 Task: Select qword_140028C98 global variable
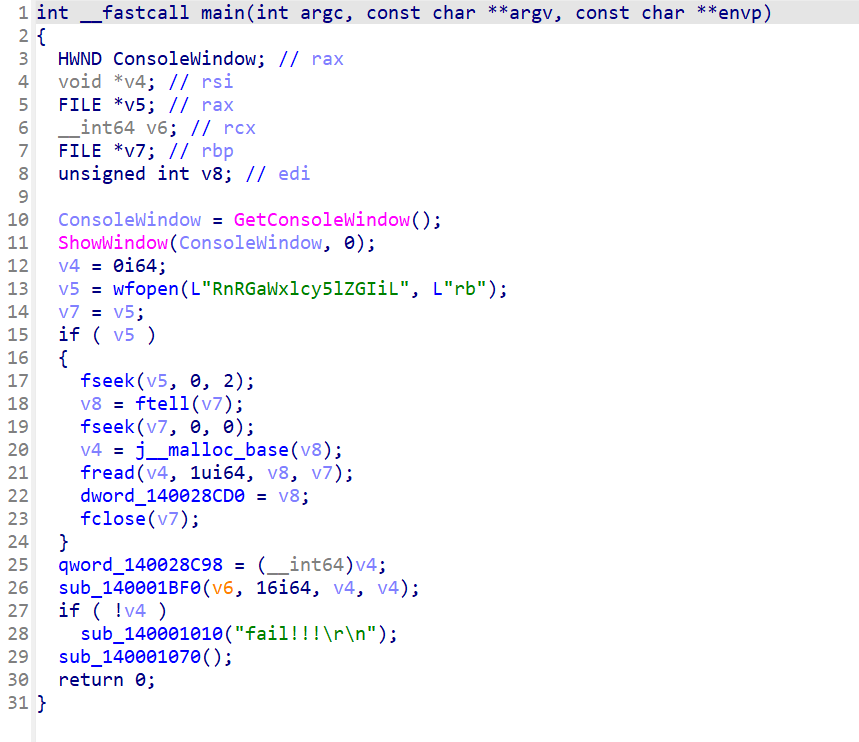[x=141, y=565]
